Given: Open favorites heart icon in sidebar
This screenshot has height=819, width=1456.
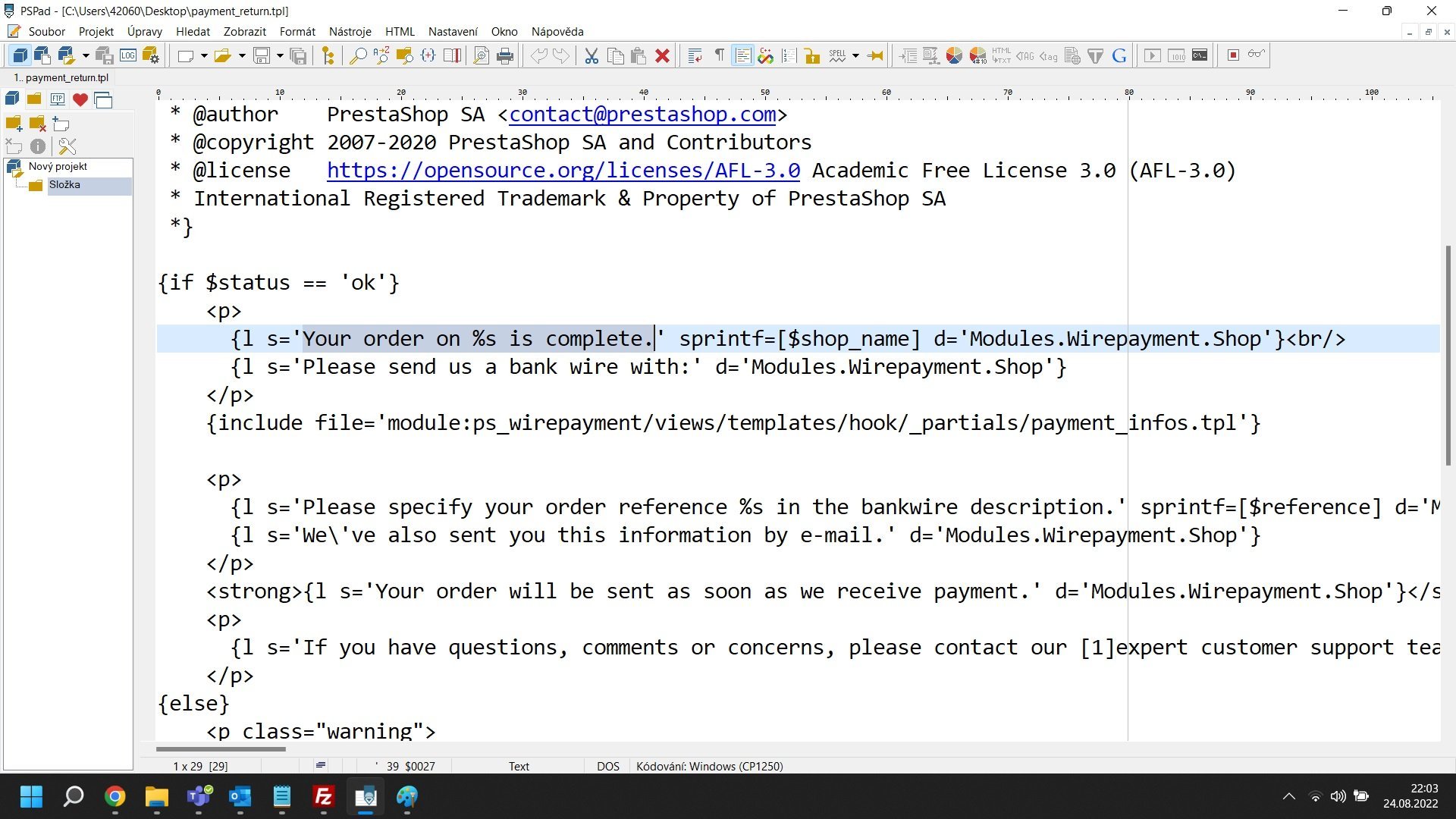Looking at the screenshot, I should click(80, 99).
